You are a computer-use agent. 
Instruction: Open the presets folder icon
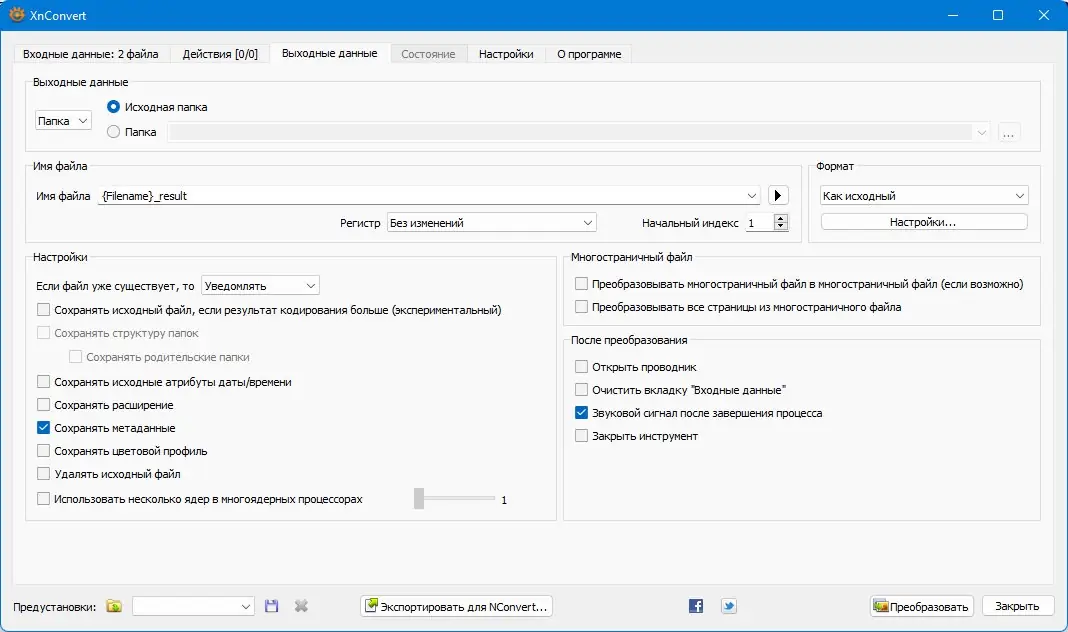coord(114,606)
